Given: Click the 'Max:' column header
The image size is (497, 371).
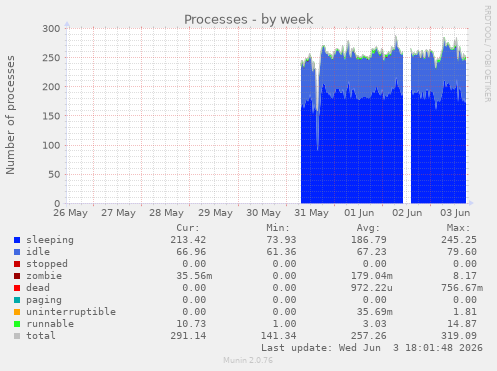Looking at the screenshot, I should [x=458, y=228].
